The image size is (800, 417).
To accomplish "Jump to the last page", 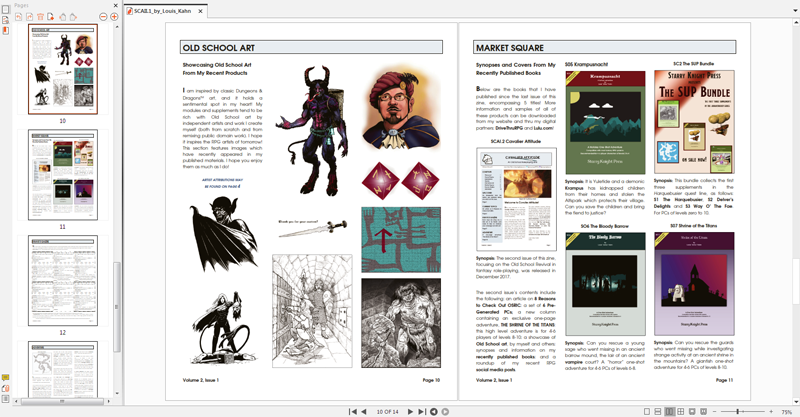I will [419, 411].
